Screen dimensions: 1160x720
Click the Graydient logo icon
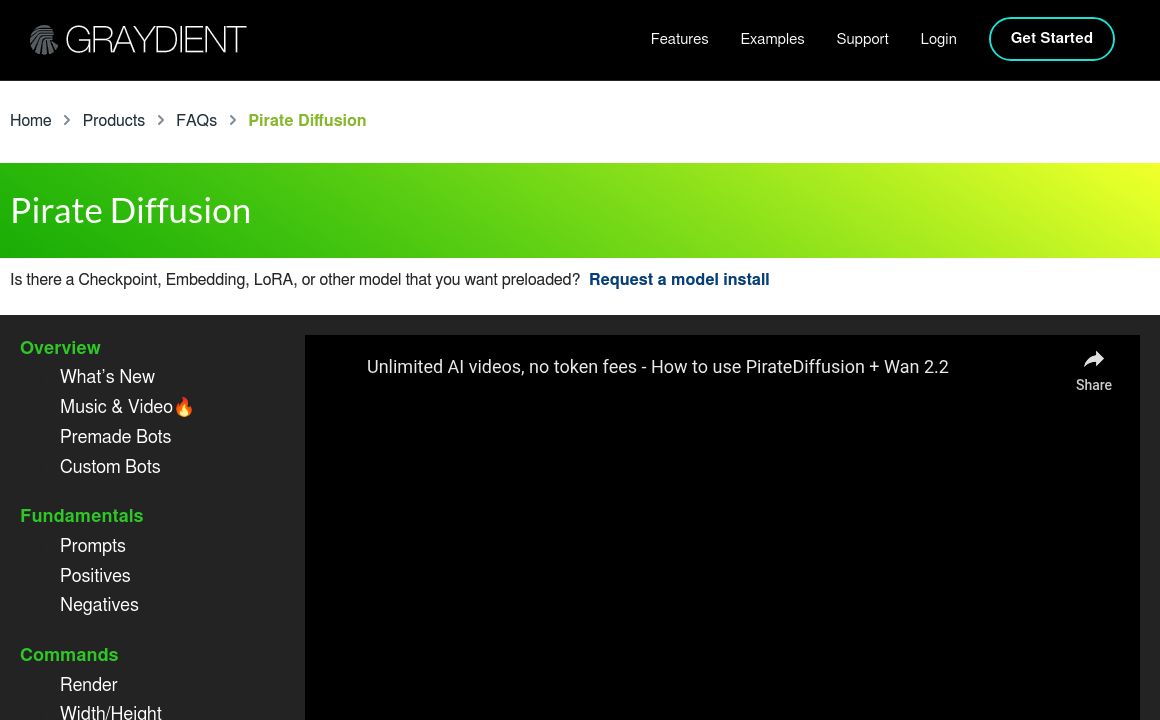coord(44,40)
